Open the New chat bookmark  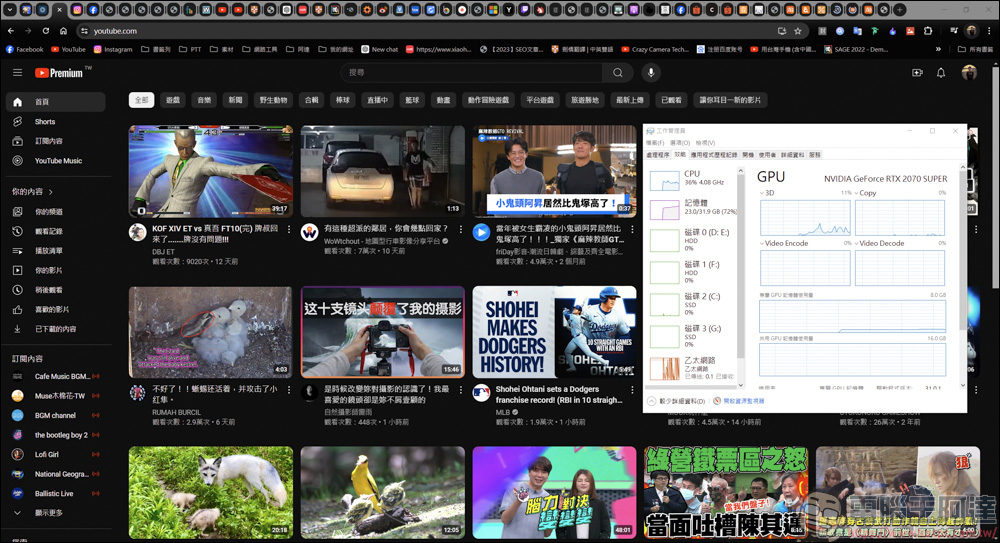pos(379,49)
